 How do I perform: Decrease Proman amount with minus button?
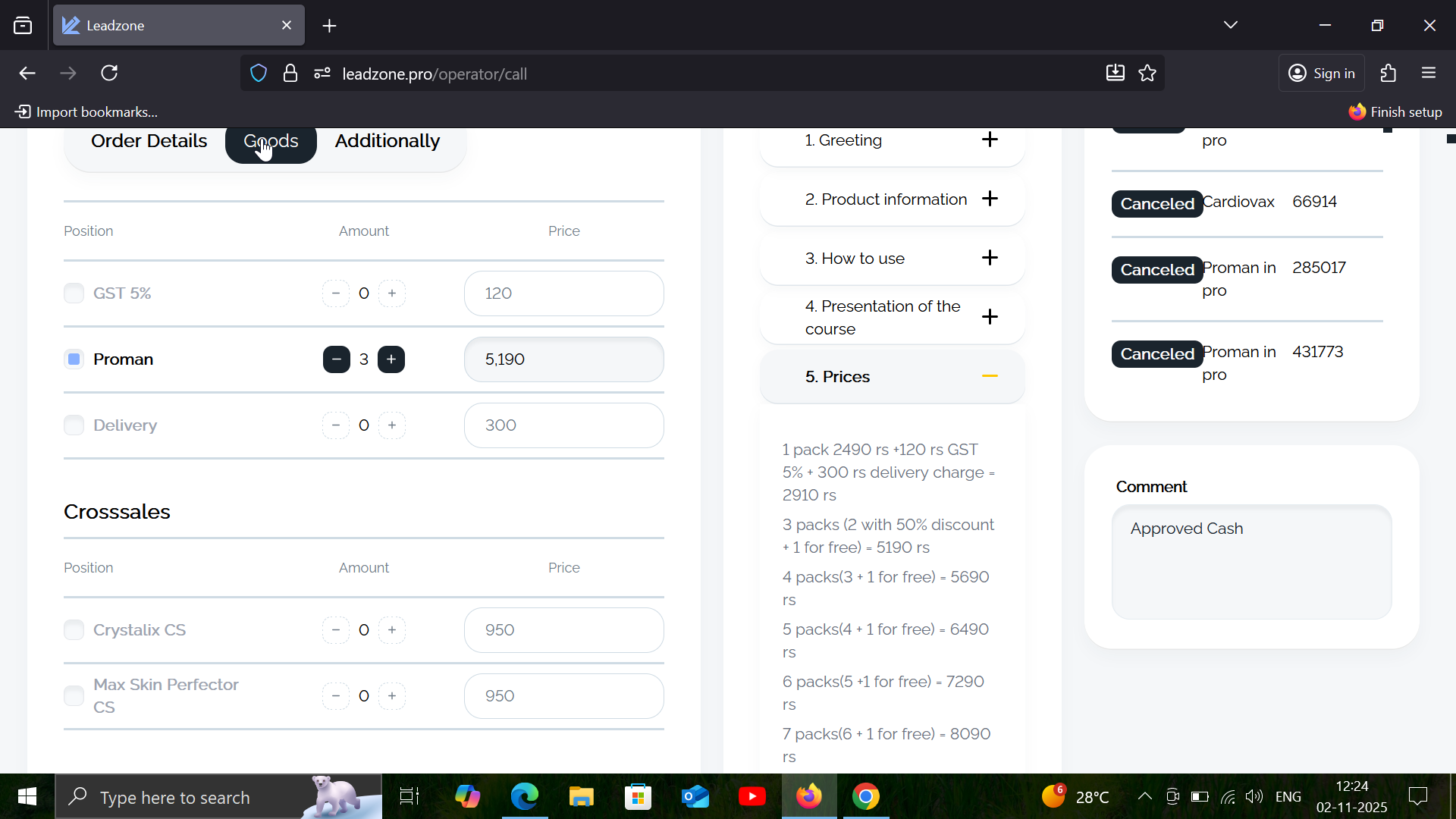(x=336, y=359)
